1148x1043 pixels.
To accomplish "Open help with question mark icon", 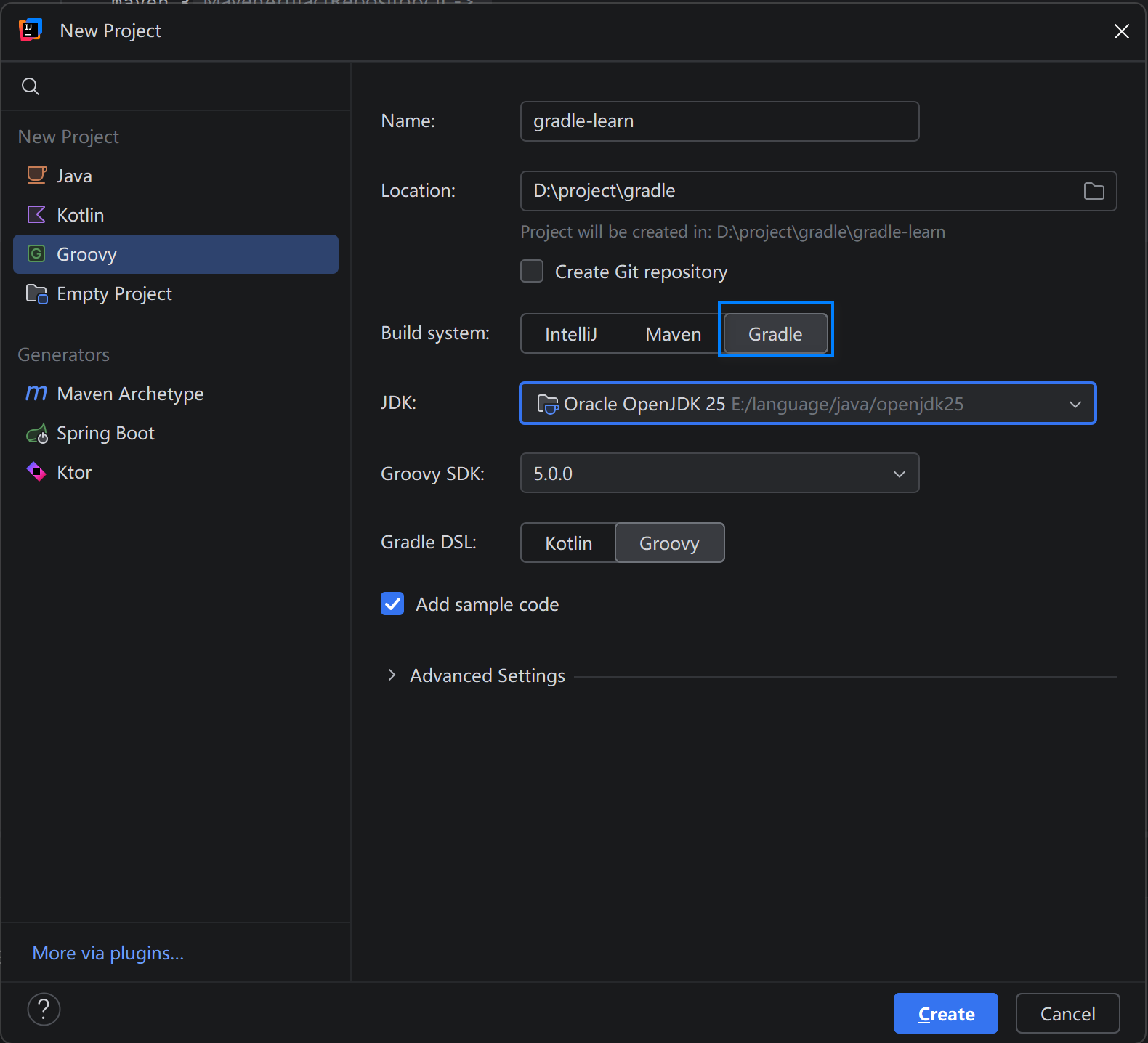I will 44,1009.
